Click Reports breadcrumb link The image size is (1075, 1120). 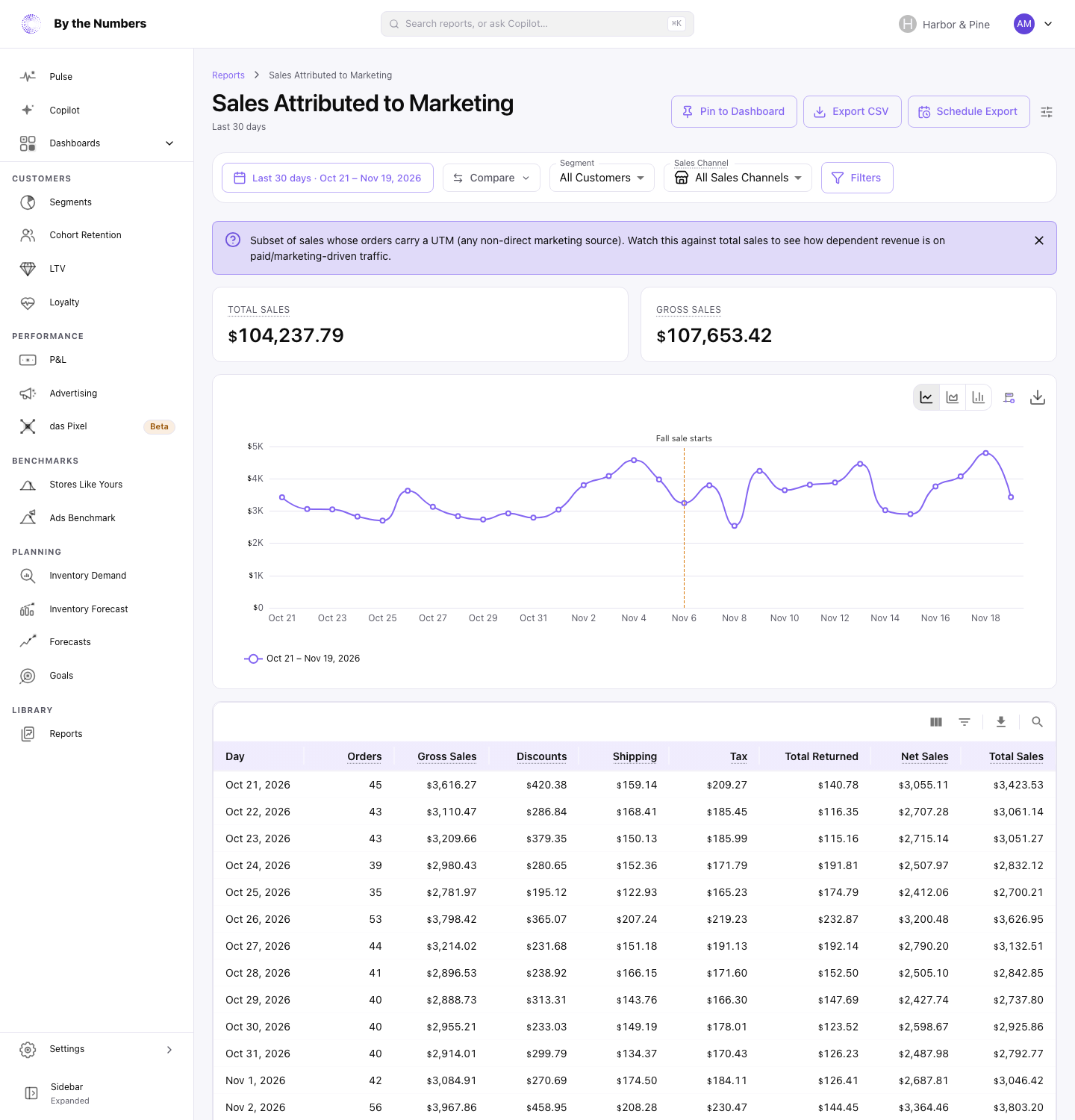(x=228, y=75)
